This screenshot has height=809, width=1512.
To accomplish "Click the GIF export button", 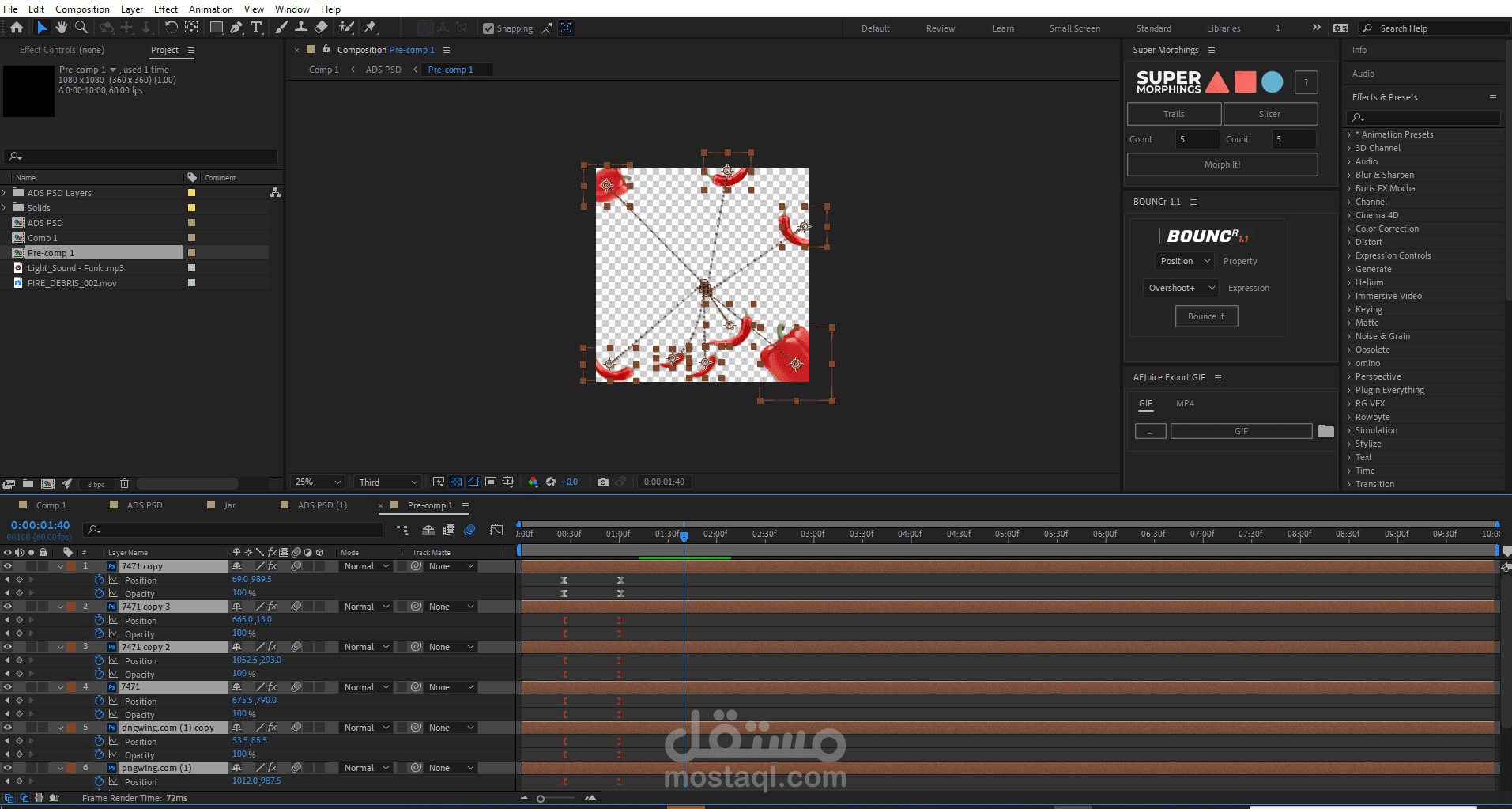I will coord(1241,431).
